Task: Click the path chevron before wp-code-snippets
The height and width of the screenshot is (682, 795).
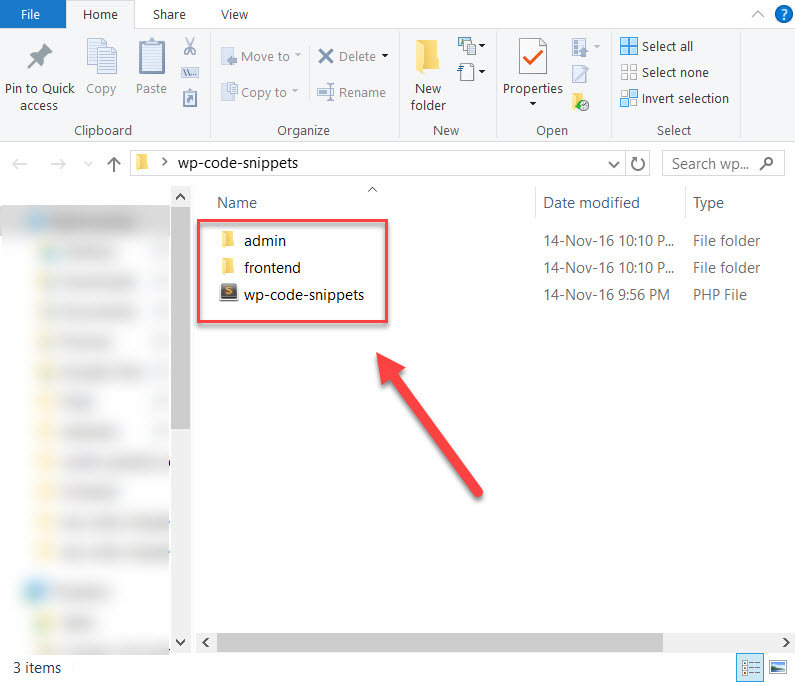Action: (x=164, y=162)
